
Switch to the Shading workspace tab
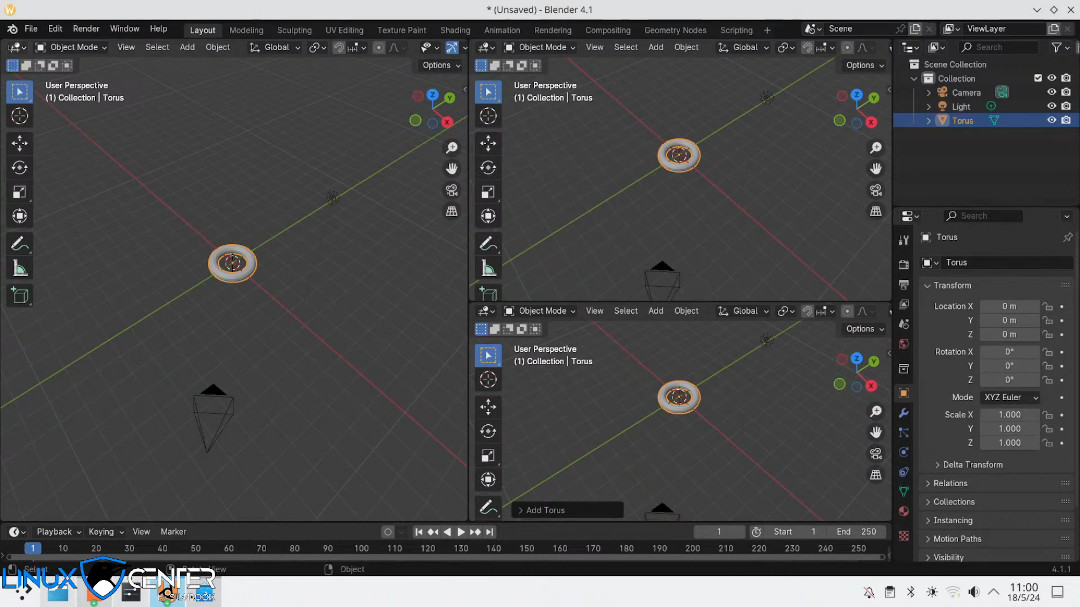point(455,29)
